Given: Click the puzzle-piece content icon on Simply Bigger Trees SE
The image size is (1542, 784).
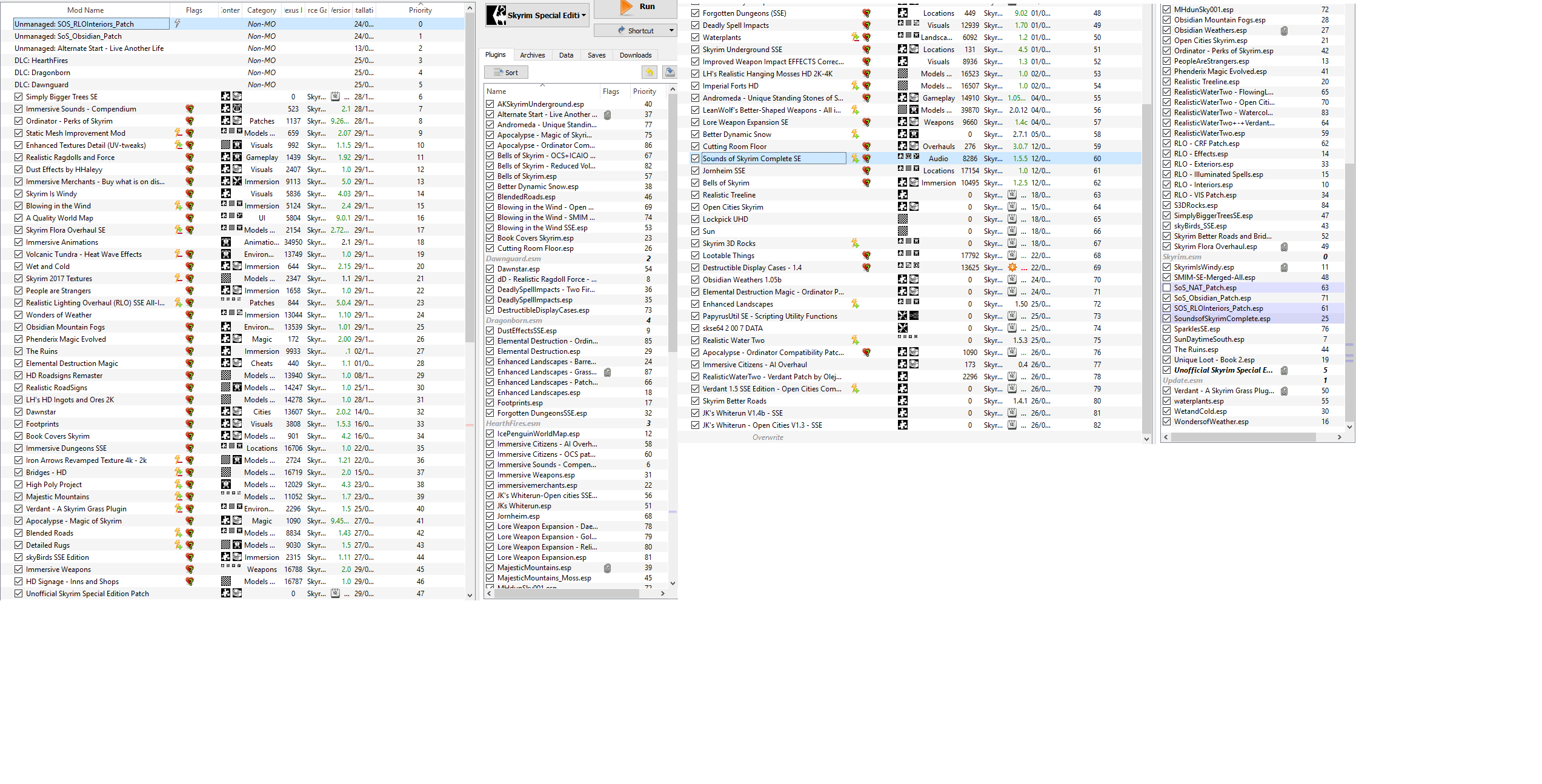Looking at the screenshot, I should pyautogui.click(x=225, y=97).
